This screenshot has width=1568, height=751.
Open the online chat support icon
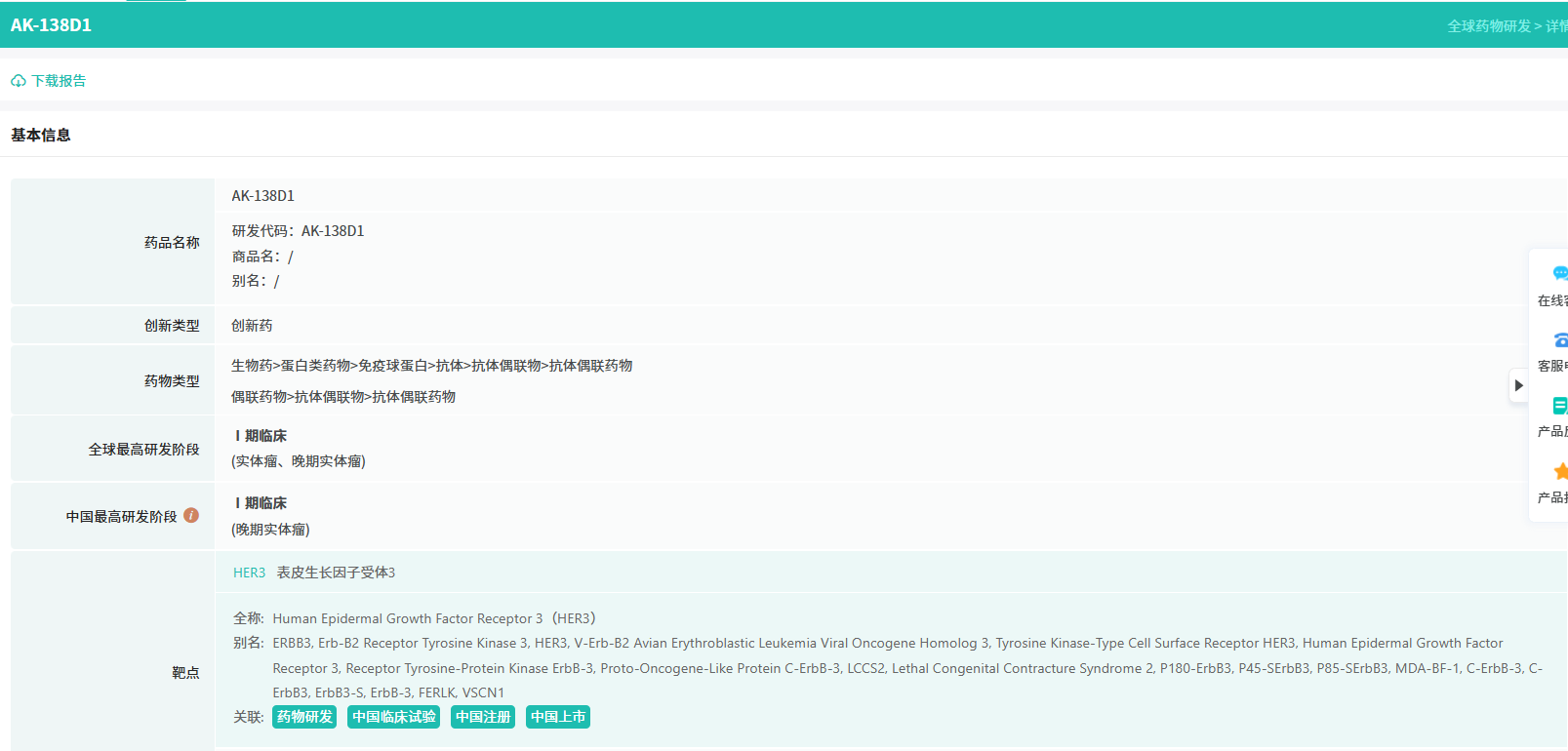click(1559, 274)
